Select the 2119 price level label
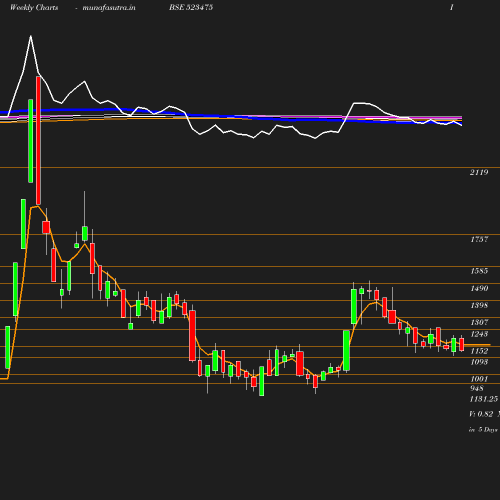500x500 pixels. pos(479,172)
